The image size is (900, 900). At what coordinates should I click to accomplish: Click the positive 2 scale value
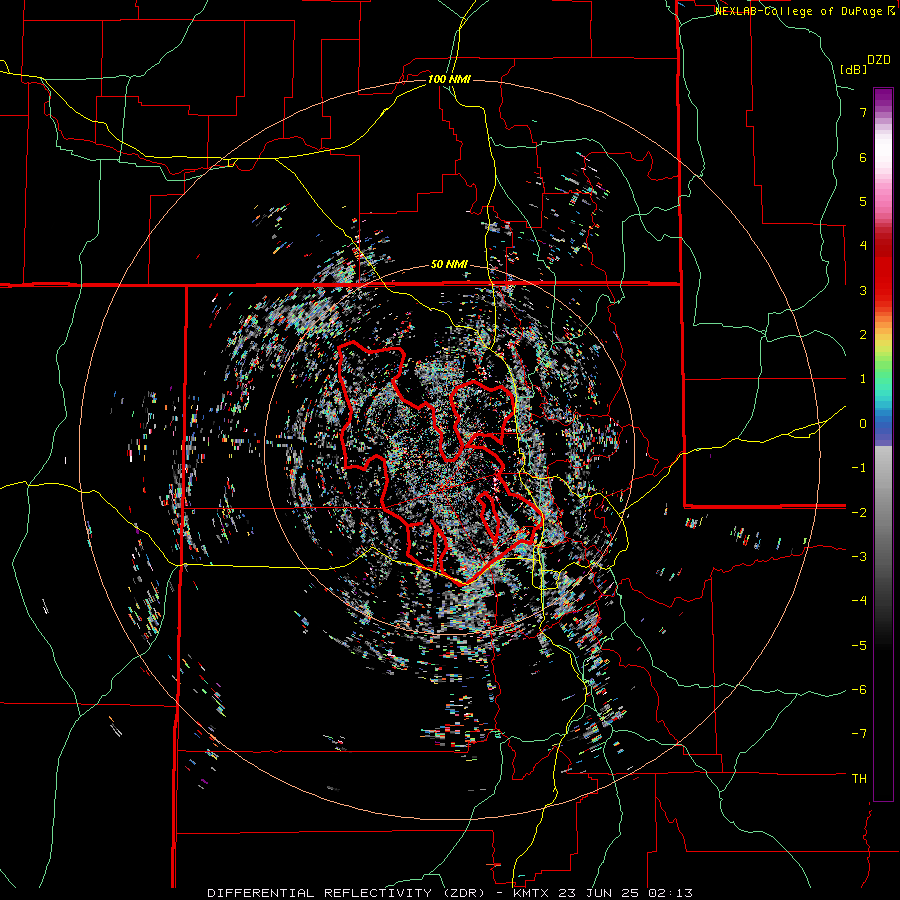[x=863, y=334]
